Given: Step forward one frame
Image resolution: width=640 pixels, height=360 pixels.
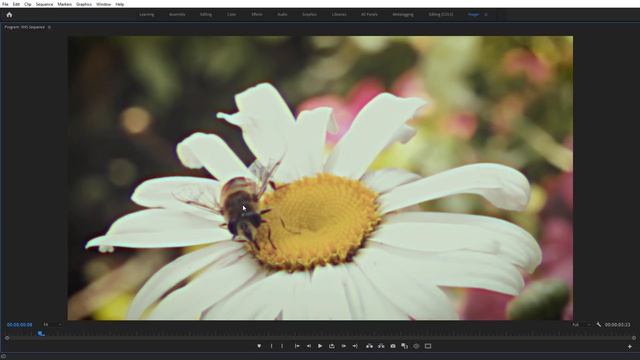Looking at the screenshot, I should click(344, 346).
